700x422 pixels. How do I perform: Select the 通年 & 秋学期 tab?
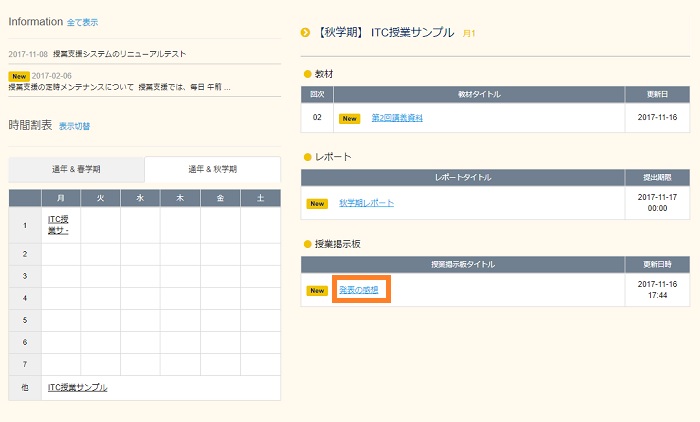212,169
